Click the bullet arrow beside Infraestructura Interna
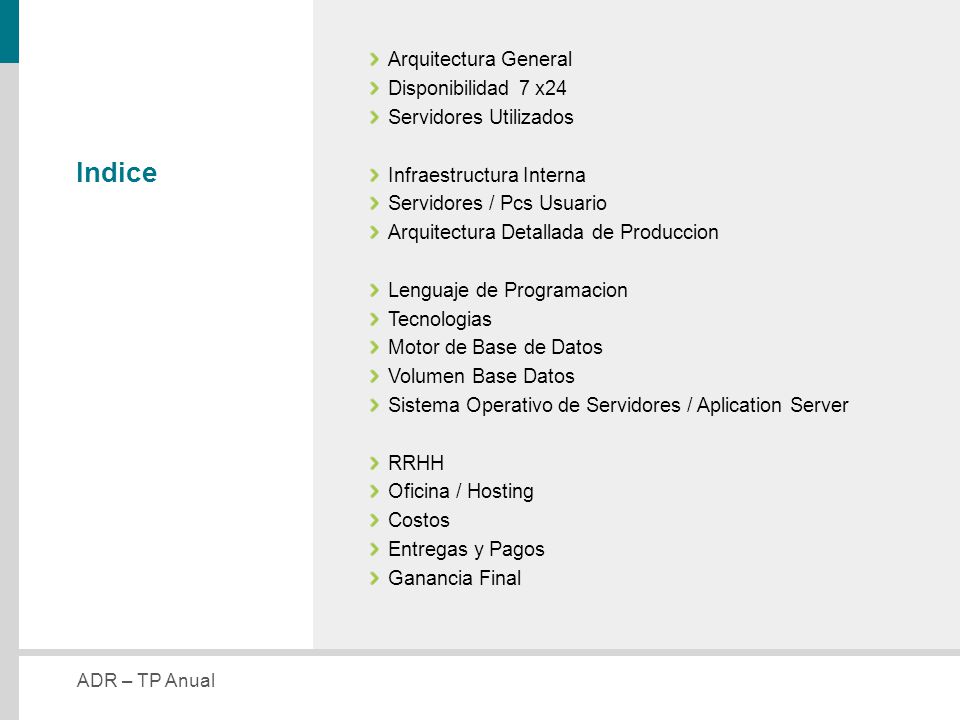The height and width of the screenshot is (720, 960). point(374,175)
